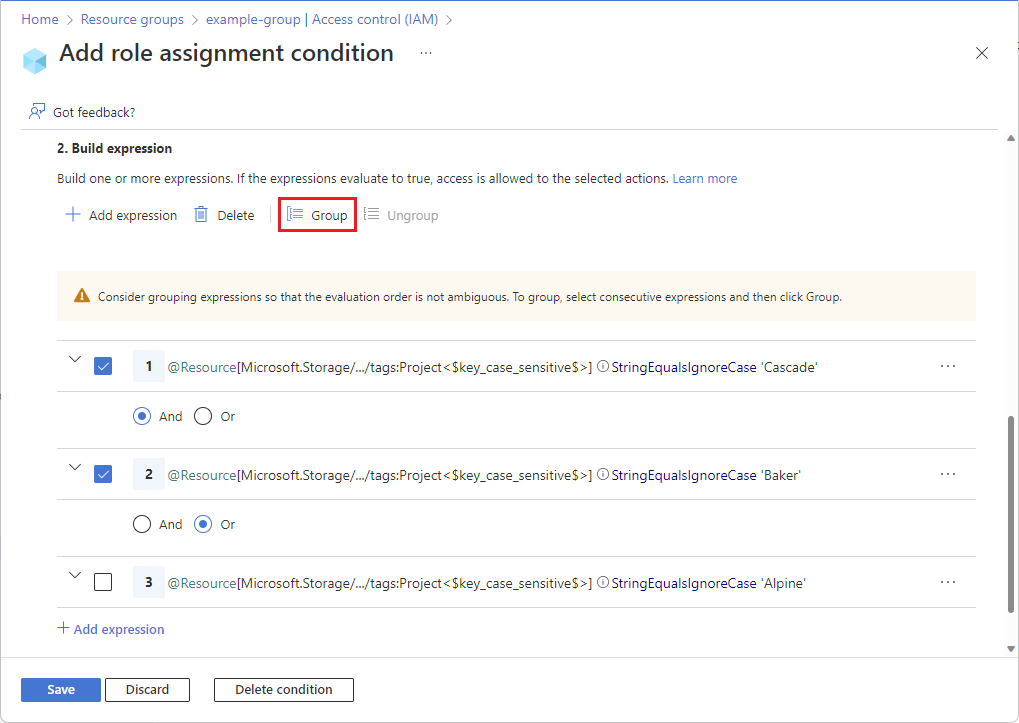
Task: Select the Or radio after expression 1
Action: click(203, 415)
